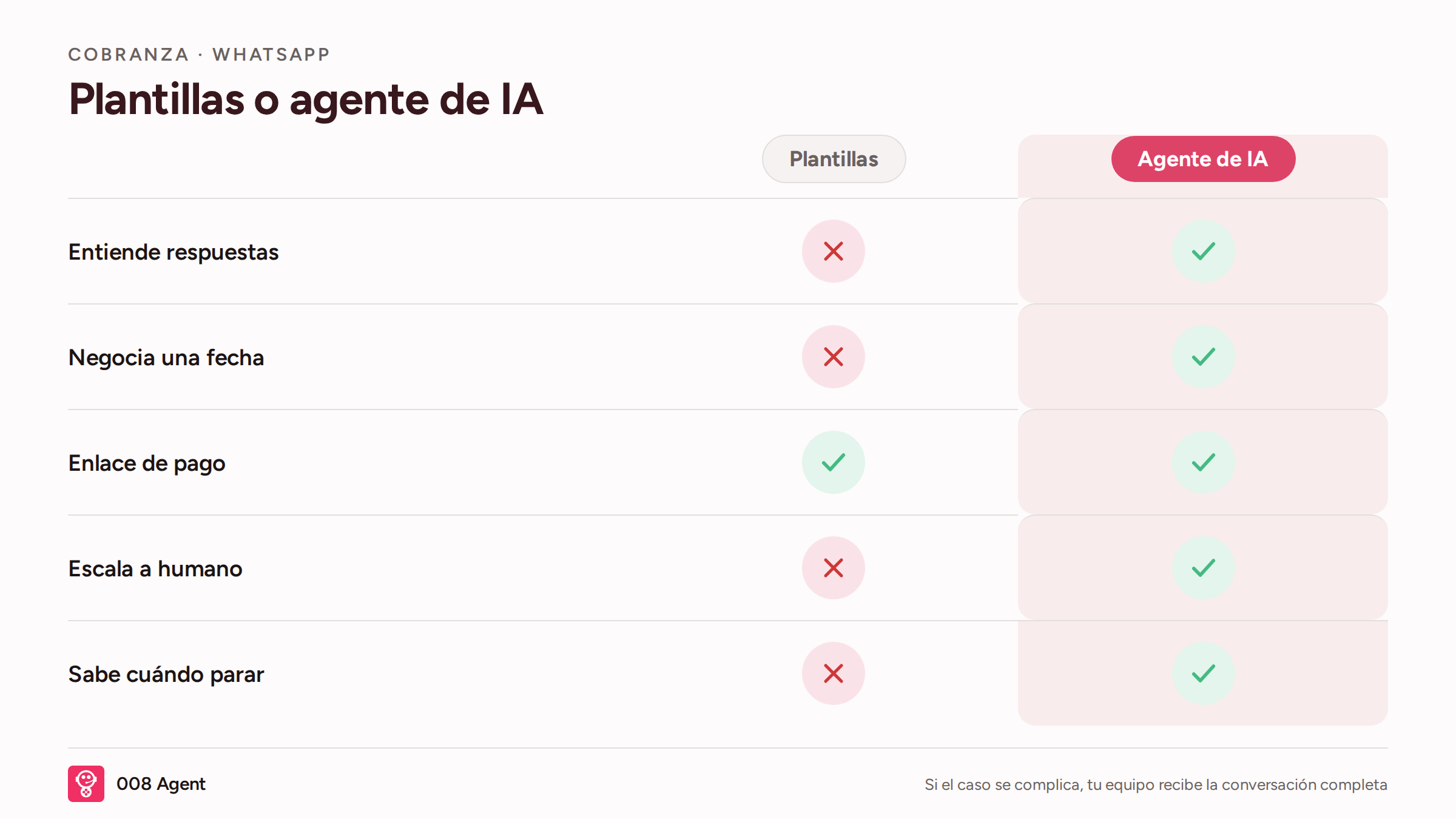Click the green check for Enlace de pago under Agente de IA
Viewport: 1456px width, 819px height.
(1203, 462)
